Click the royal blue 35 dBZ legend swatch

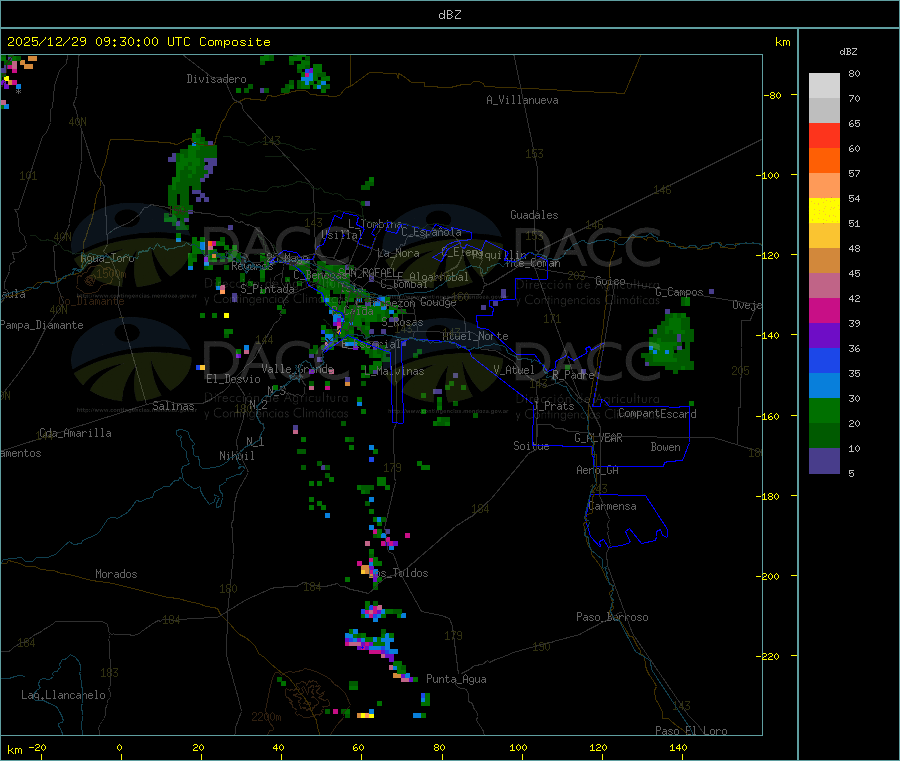[x=824, y=360]
